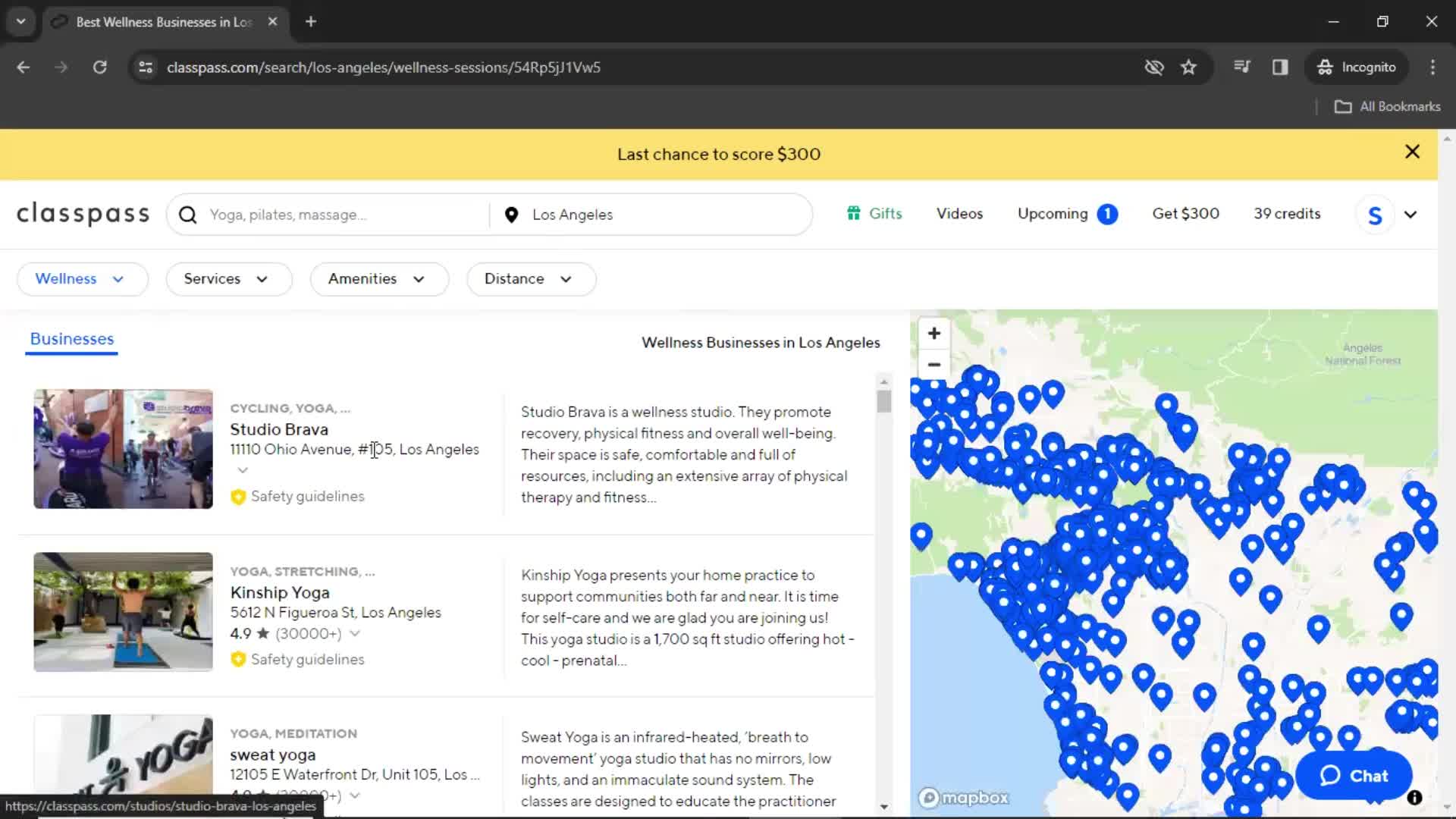The height and width of the screenshot is (819, 1456).
Task: Expand chevron under Studio Brava address
Action: (x=243, y=470)
